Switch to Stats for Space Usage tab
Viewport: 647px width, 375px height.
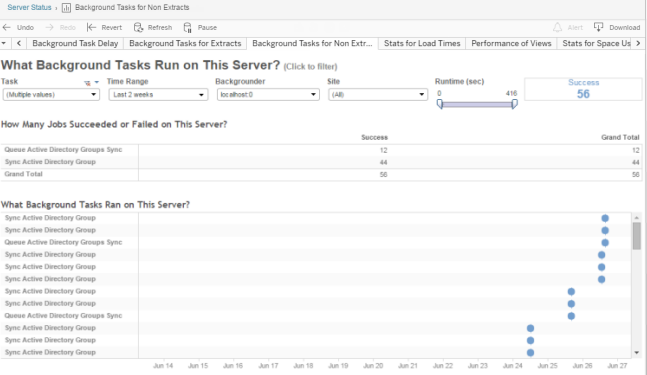tap(596, 43)
